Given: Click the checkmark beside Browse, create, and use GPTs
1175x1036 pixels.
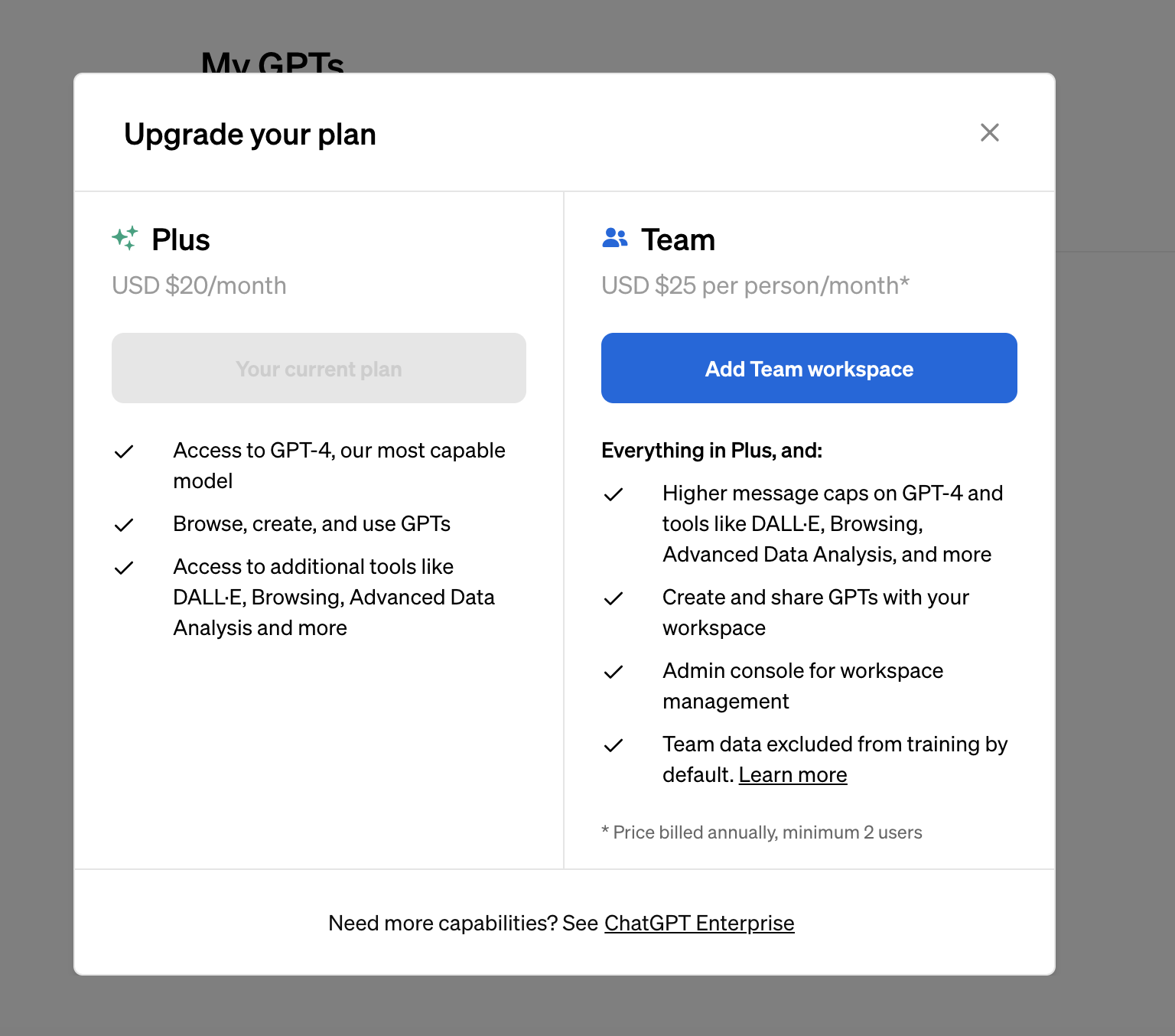Looking at the screenshot, I should pyautogui.click(x=124, y=525).
